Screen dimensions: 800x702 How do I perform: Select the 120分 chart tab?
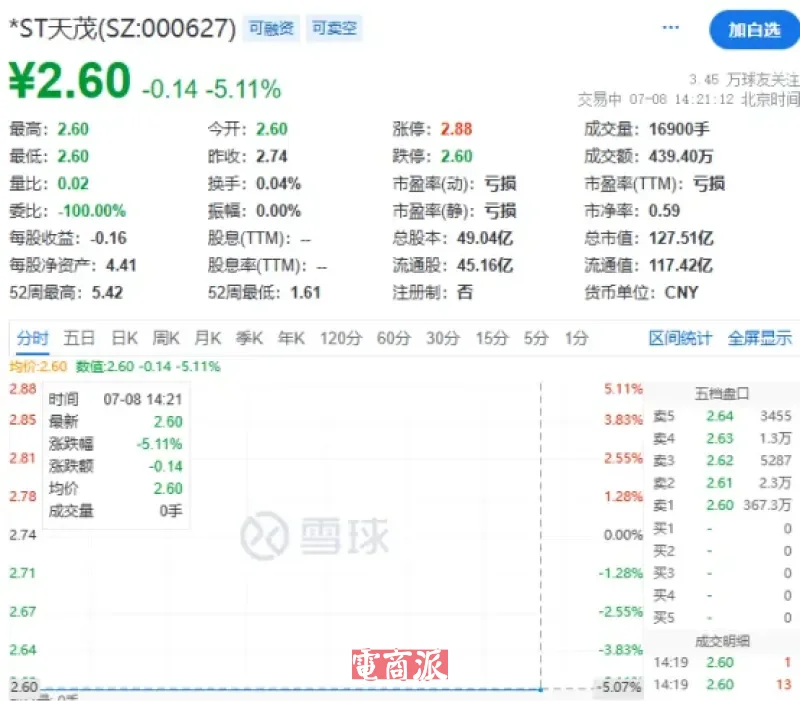341,338
